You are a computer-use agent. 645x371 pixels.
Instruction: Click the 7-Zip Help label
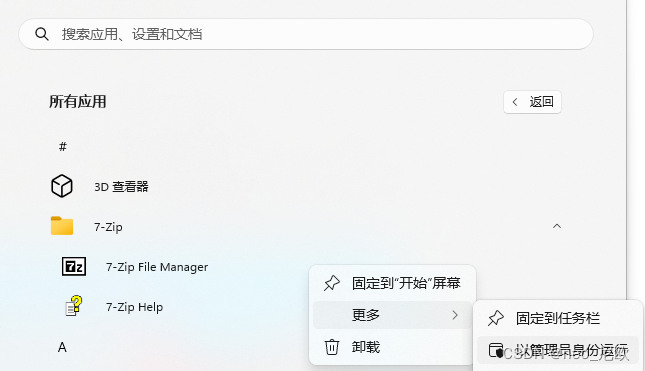[135, 307]
